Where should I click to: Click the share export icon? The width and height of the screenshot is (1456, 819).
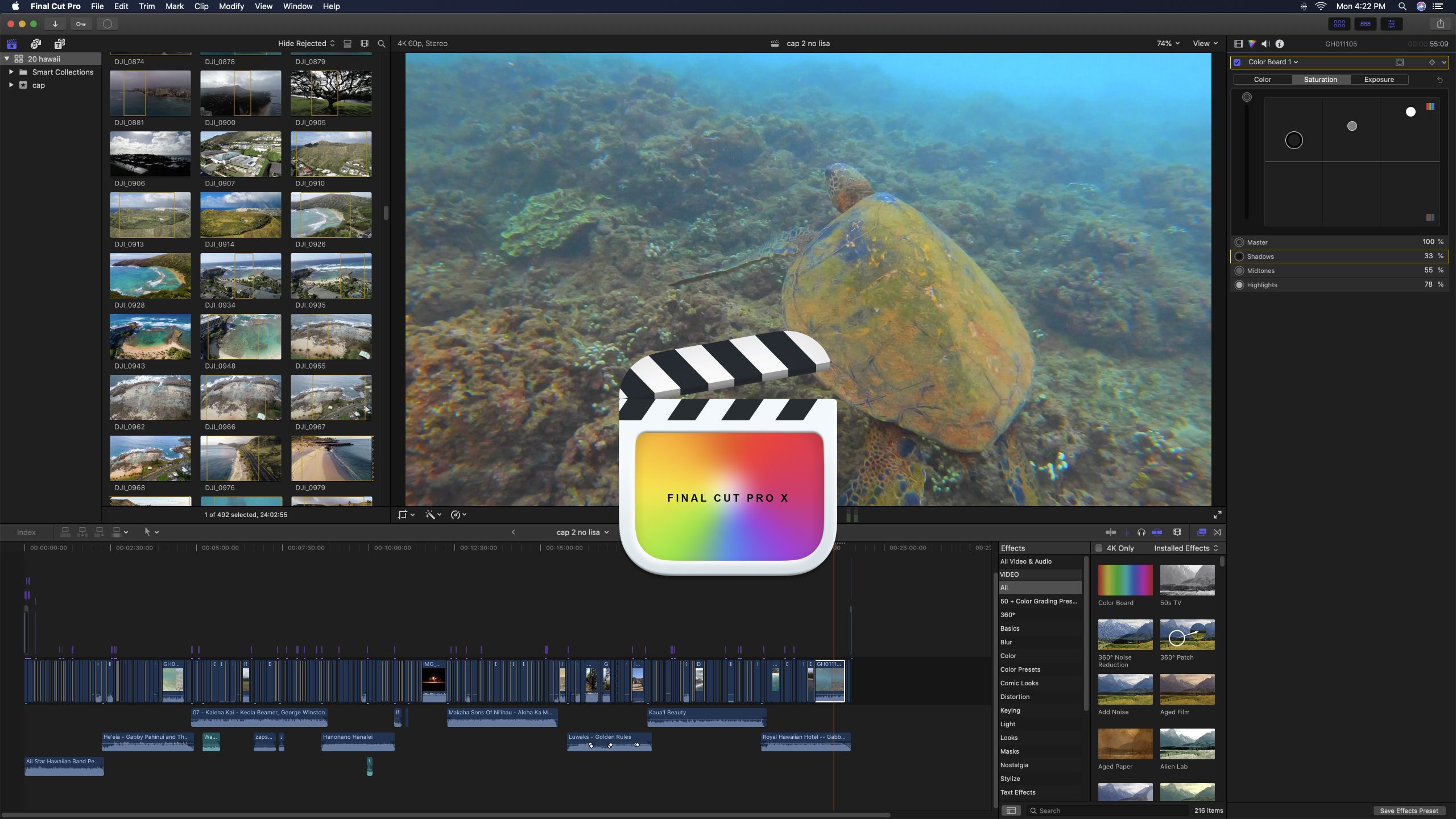(1441, 24)
